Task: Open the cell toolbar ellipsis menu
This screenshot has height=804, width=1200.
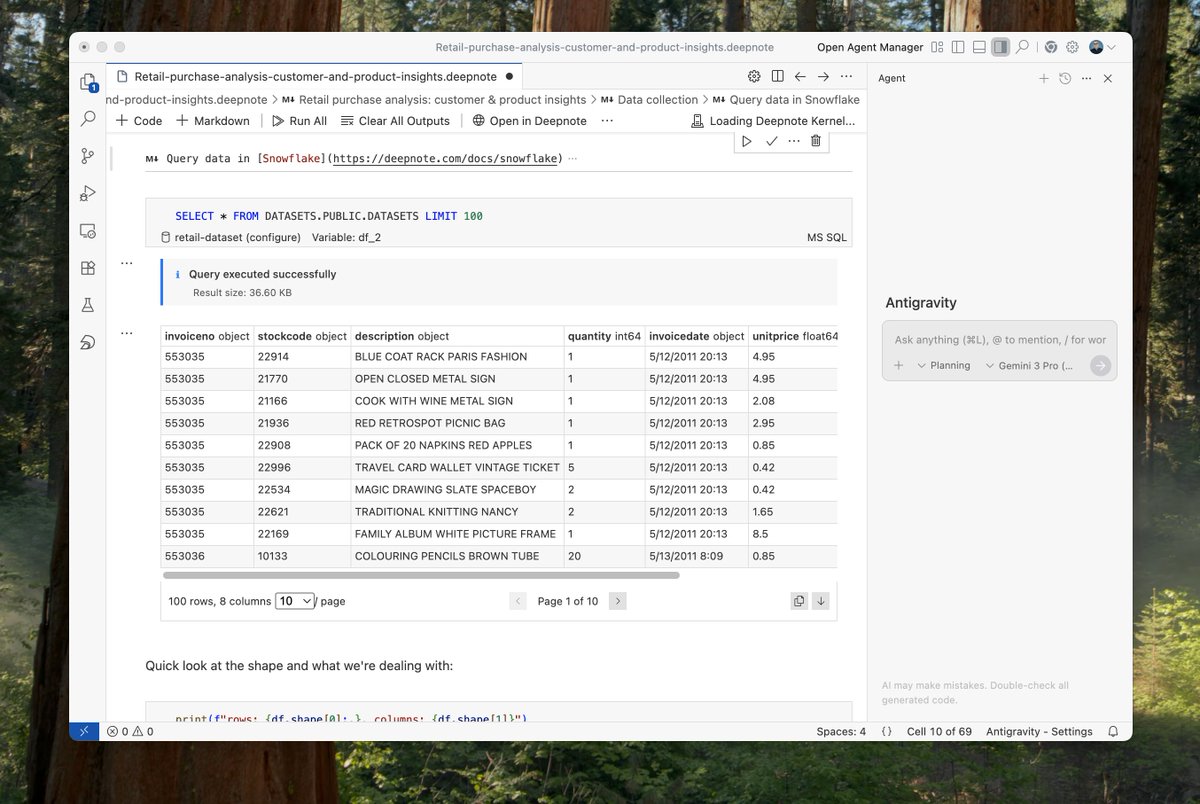Action: coord(794,141)
